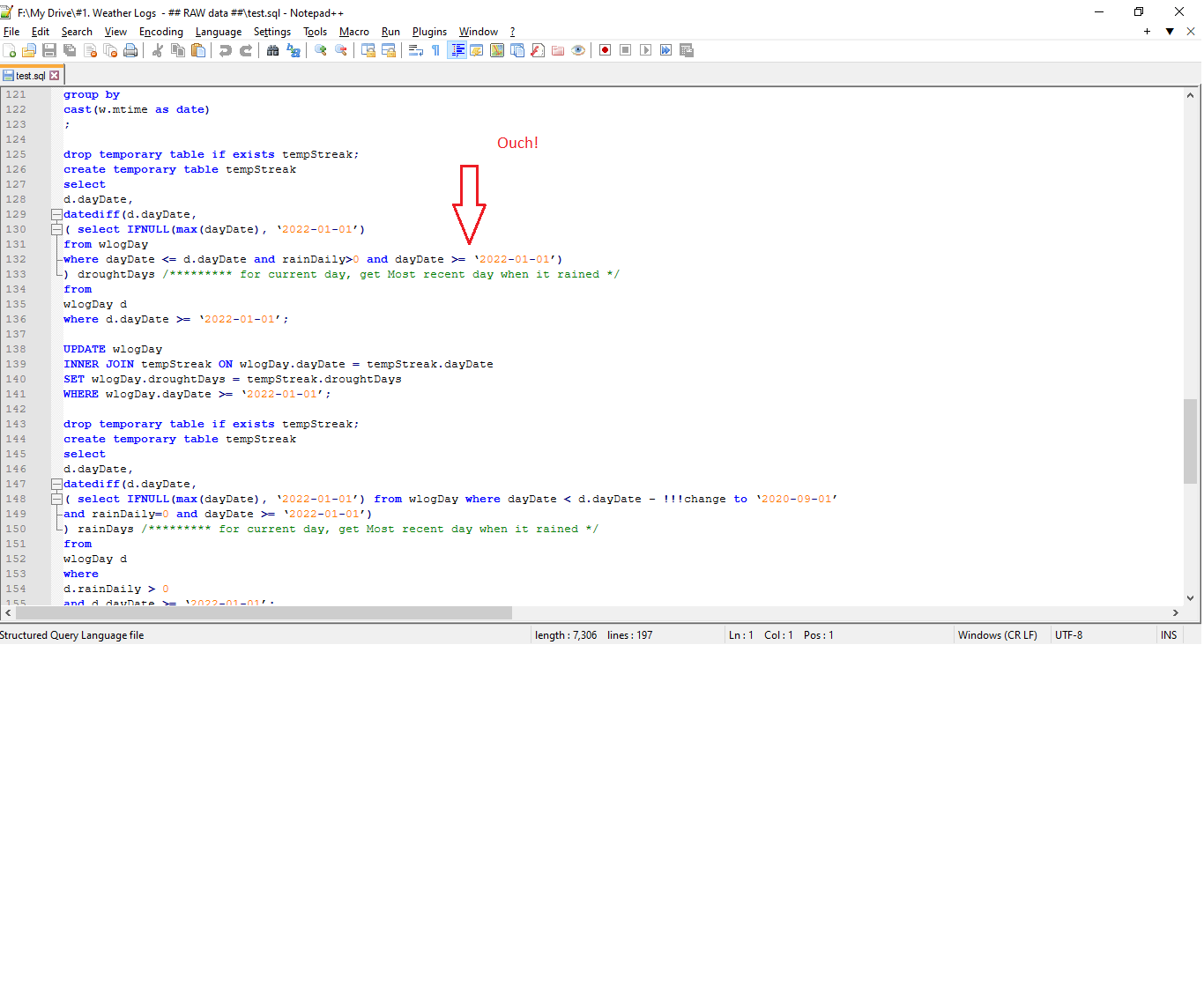Image resolution: width=1204 pixels, height=986 pixels.
Task: Click the Print toolbar icon
Action: tap(130, 50)
